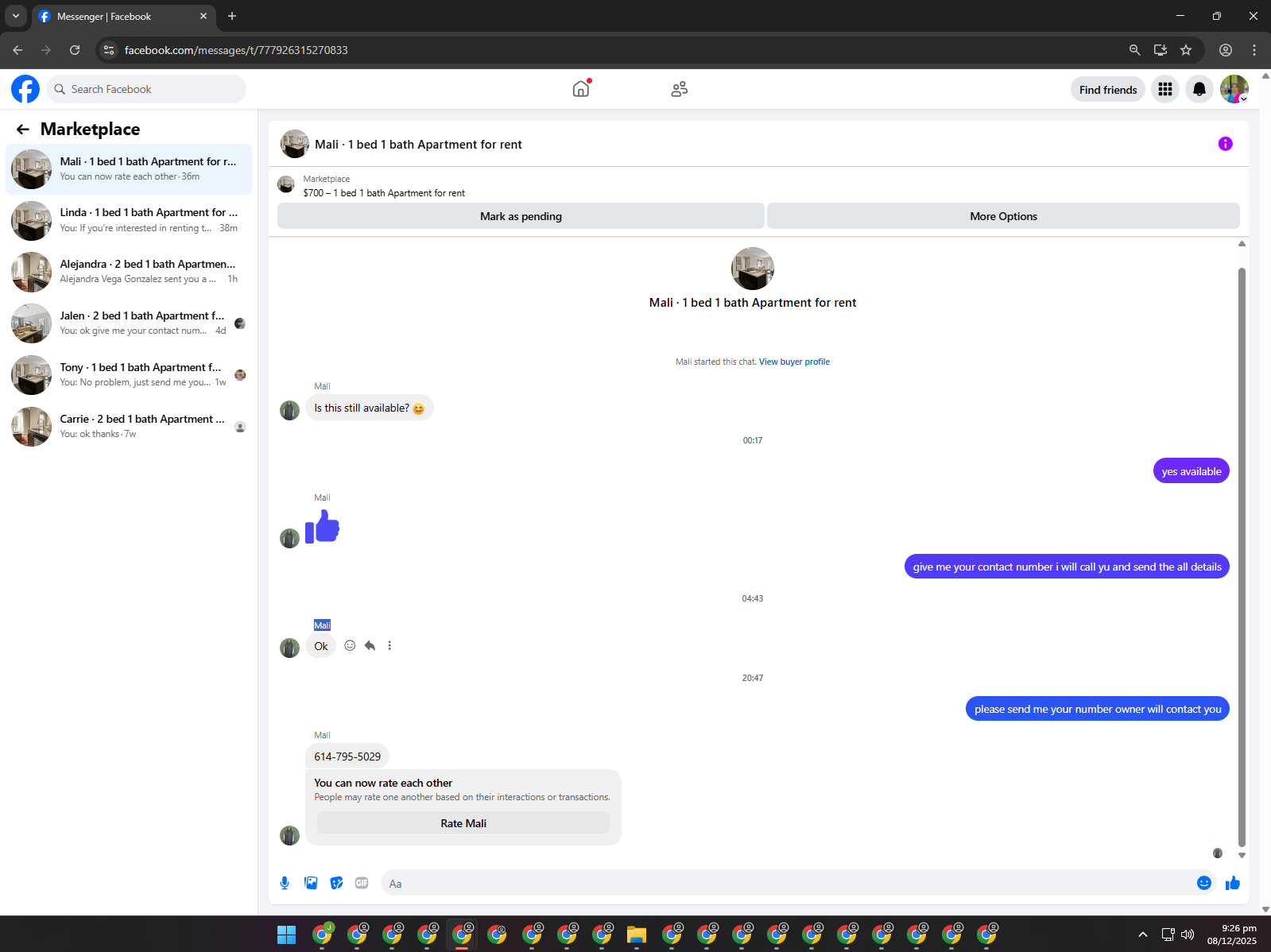Image resolution: width=1271 pixels, height=952 pixels.
Task: Open Linda's apartment conversation
Action: coord(129,220)
